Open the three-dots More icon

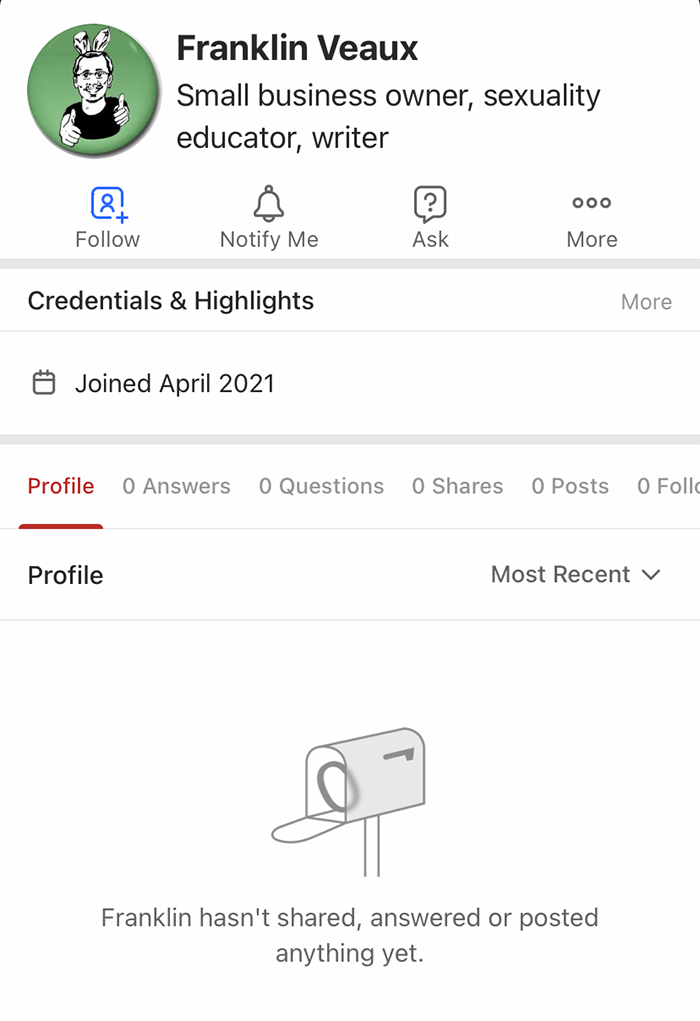[591, 203]
